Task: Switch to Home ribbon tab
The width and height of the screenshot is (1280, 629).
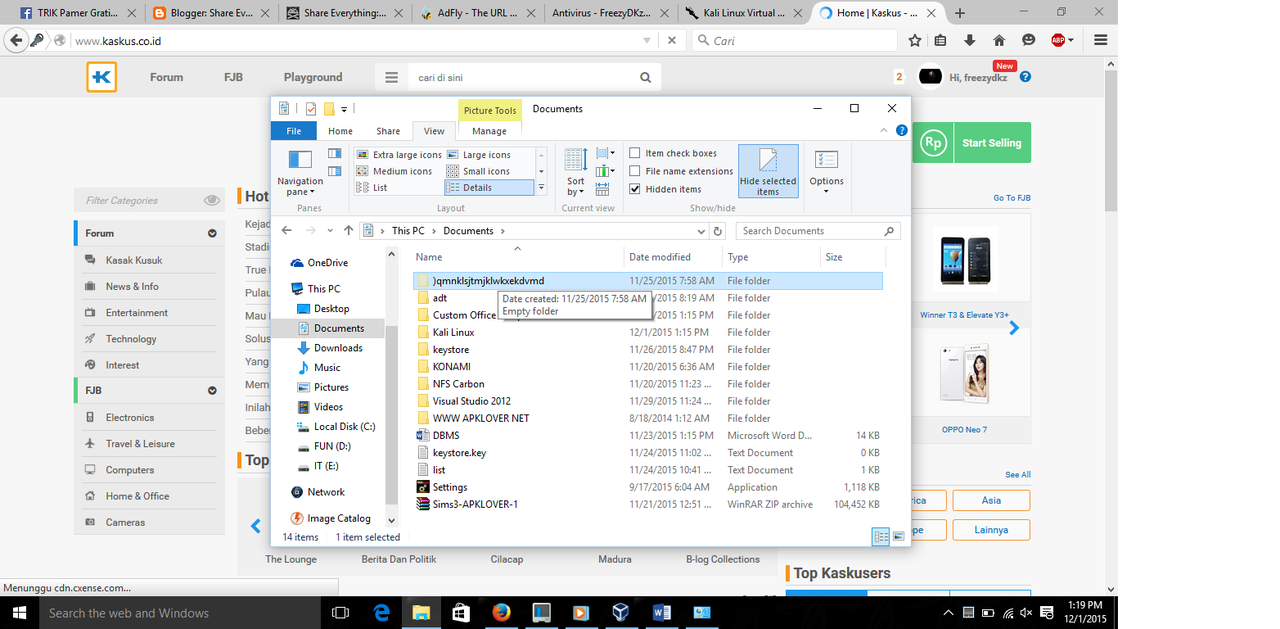Action: (x=340, y=131)
